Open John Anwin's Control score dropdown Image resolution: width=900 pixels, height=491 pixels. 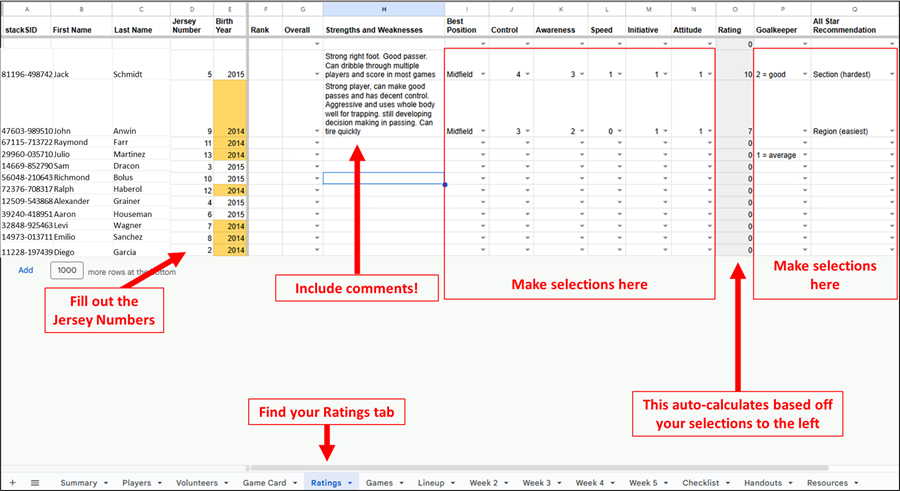coord(525,131)
